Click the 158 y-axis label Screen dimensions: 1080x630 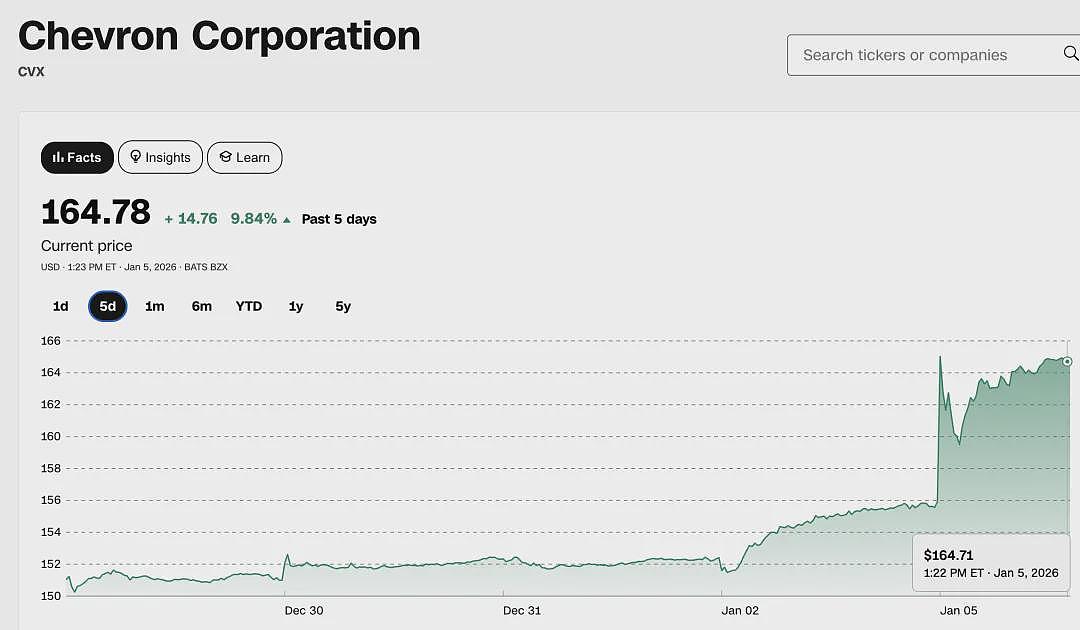[51, 468]
